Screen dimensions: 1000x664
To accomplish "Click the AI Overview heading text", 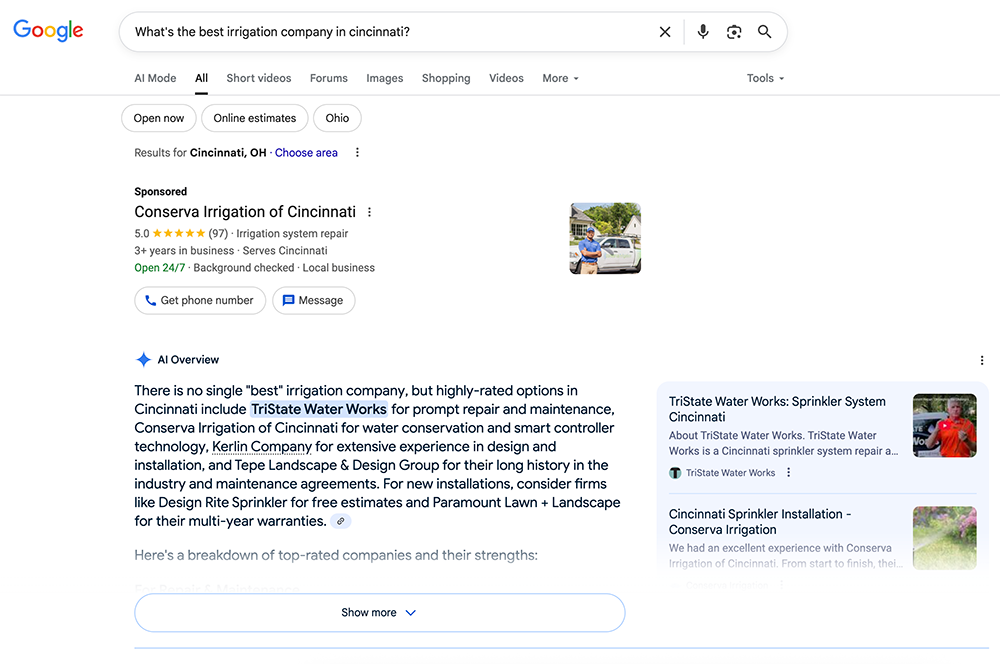I will pyautogui.click(x=188, y=360).
